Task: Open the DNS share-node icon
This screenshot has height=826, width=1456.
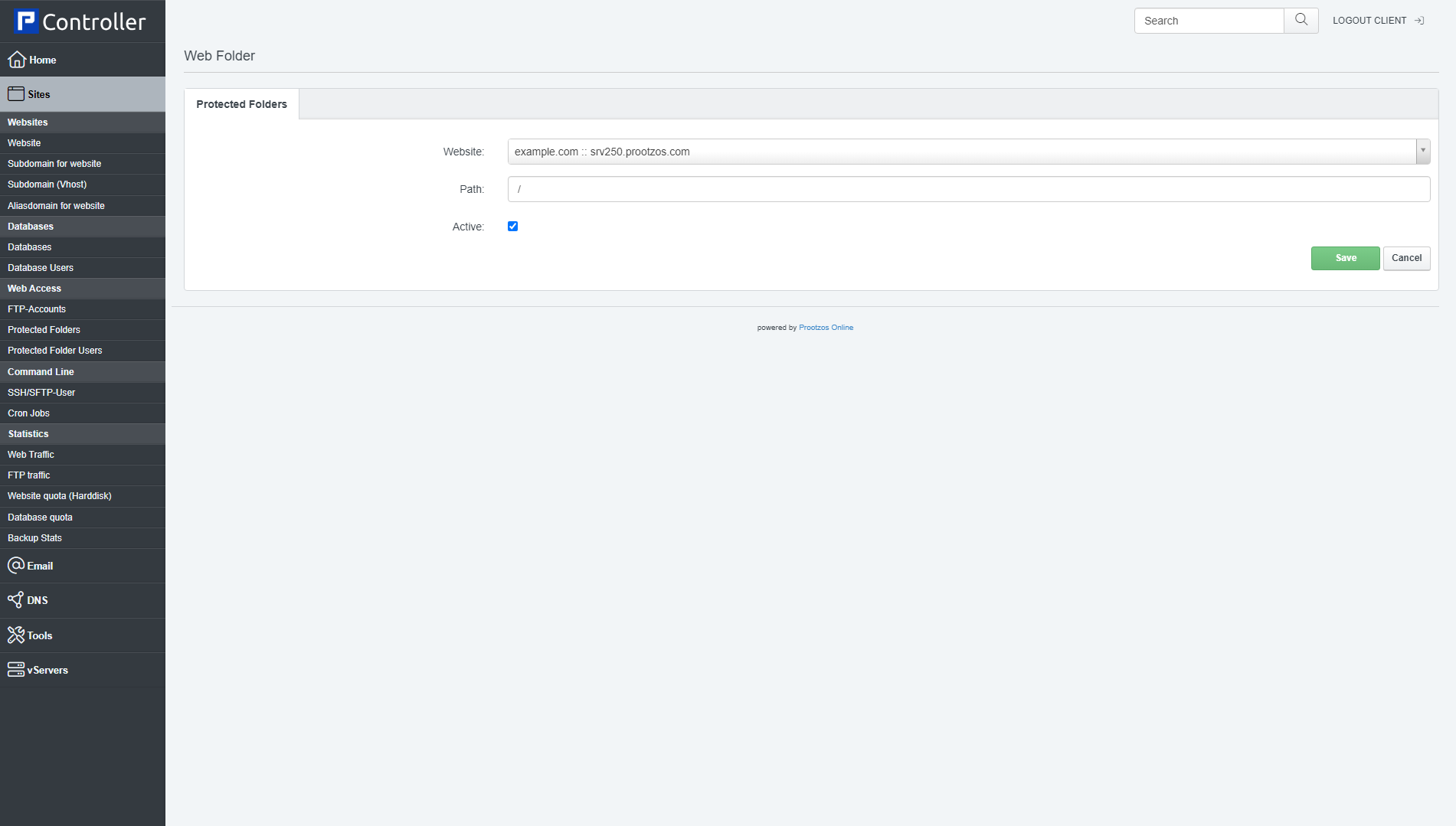Action: coord(16,600)
